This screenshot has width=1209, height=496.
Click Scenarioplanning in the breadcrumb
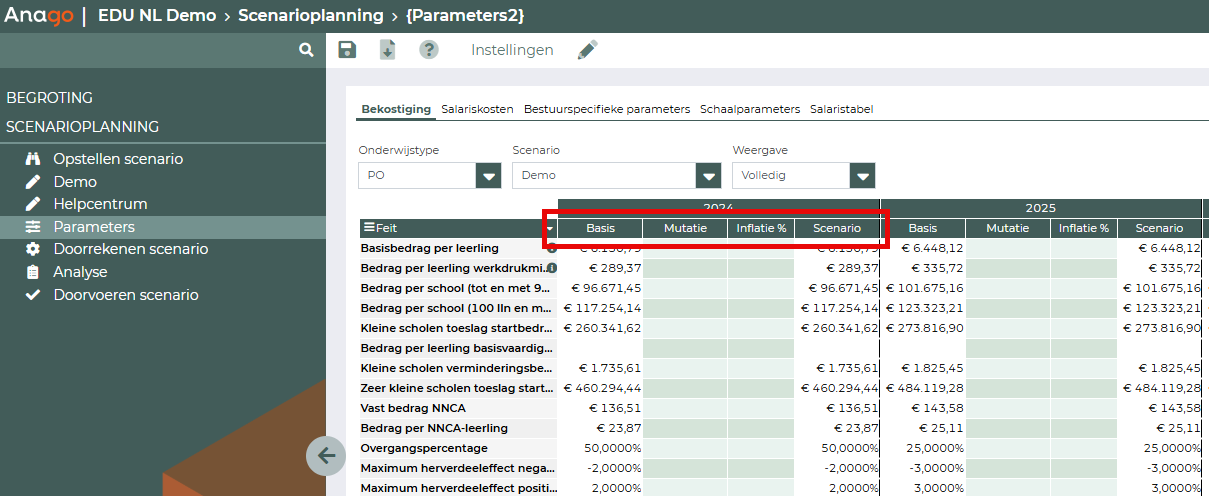click(310, 16)
